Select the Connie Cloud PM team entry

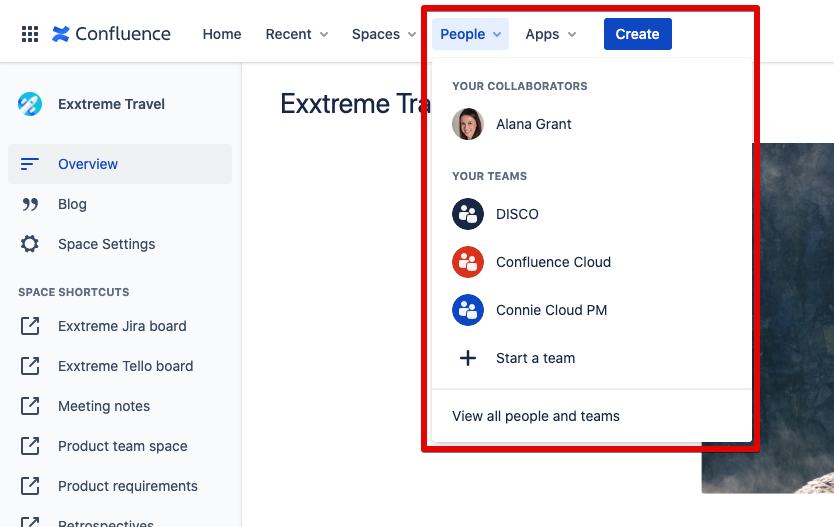pyautogui.click(x=591, y=310)
